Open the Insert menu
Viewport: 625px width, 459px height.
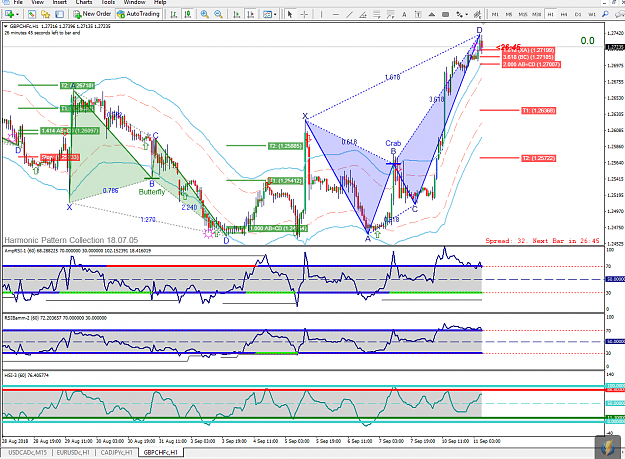coord(60,2)
